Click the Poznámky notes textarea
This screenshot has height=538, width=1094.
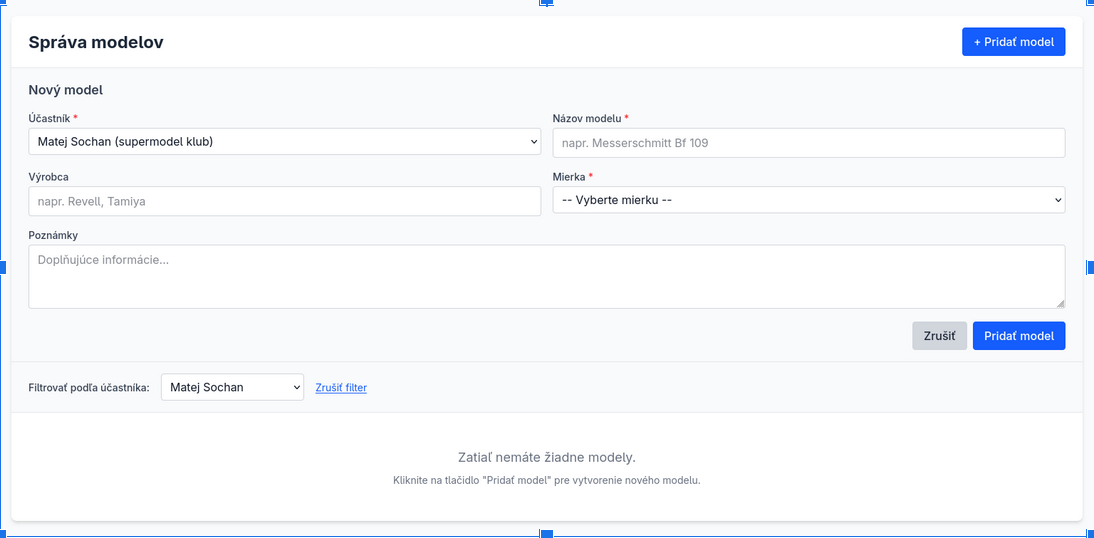pyautogui.click(x=547, y=276)
